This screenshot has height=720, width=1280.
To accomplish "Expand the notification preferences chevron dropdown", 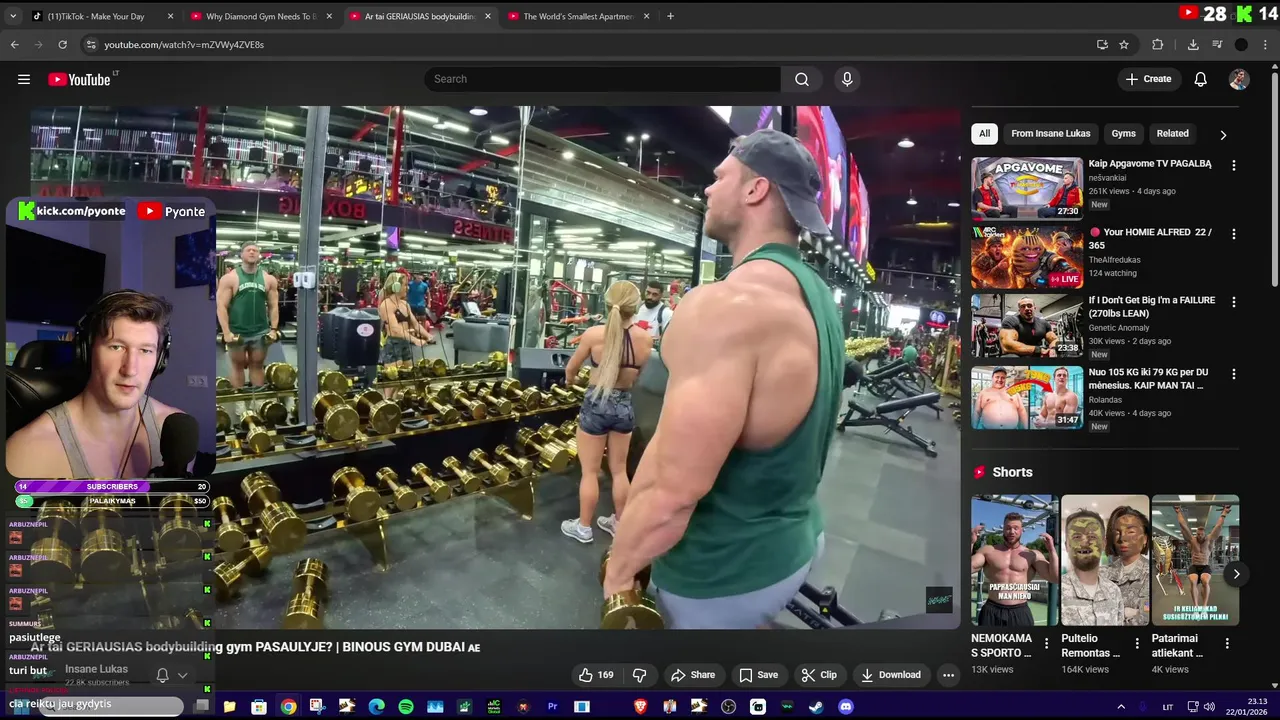I will tap(182, 675).
